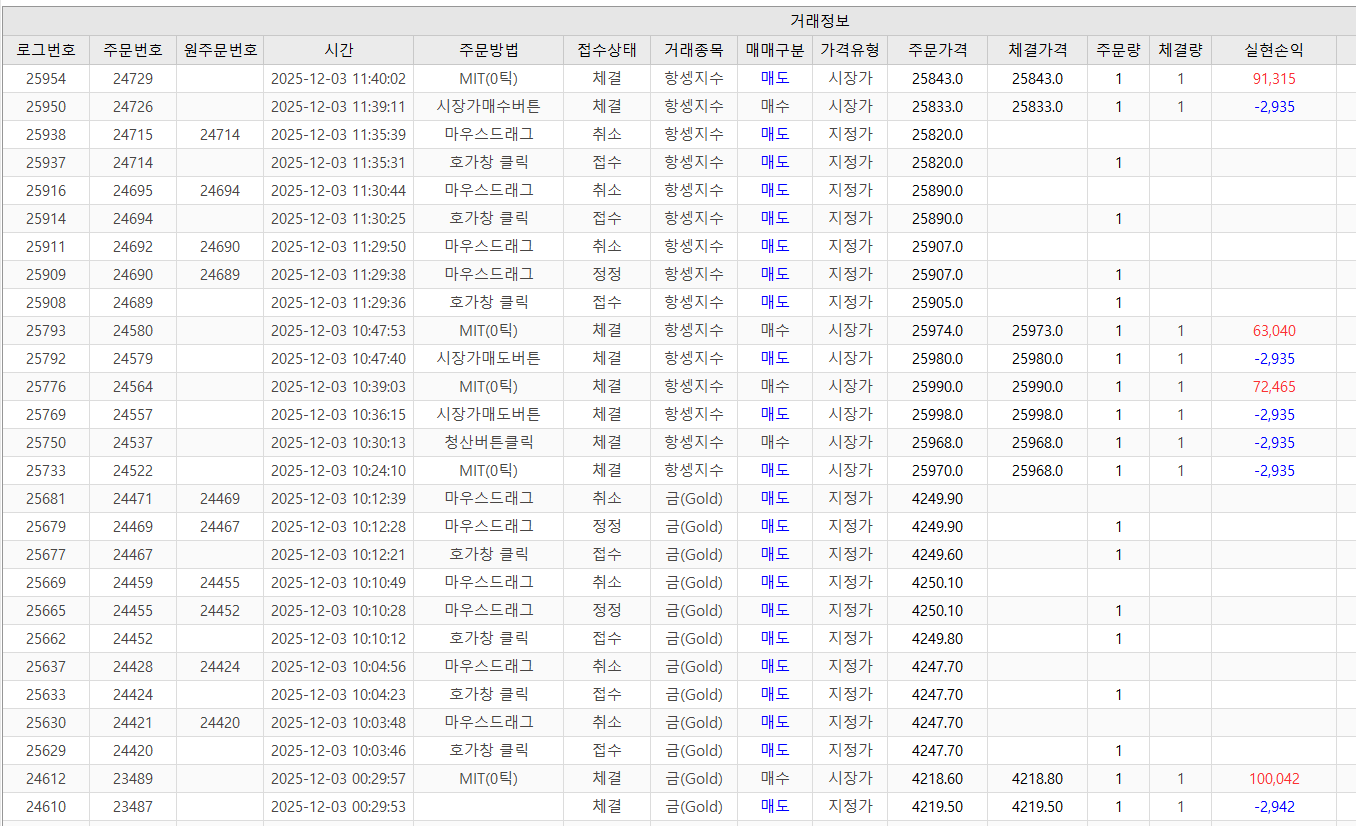Click timestamp 2025-12-03 10:30:13
The width and height of the screenshot is (1356, 826).
338,442
